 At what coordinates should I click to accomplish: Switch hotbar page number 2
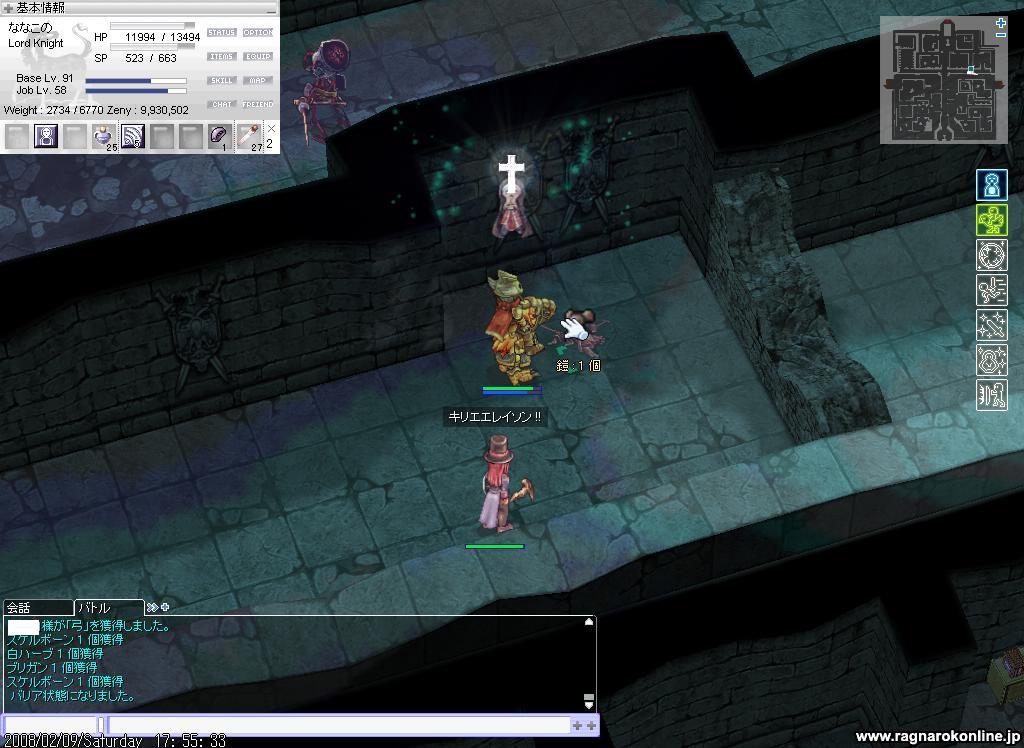[270, 144]
